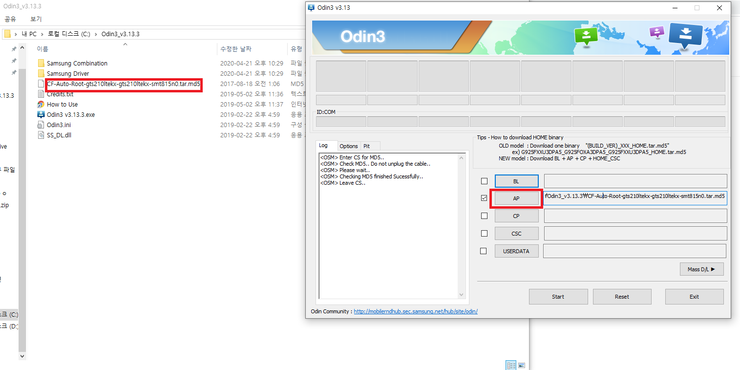
Task: Click the USERDATA file button
Action: coord(516,251)
